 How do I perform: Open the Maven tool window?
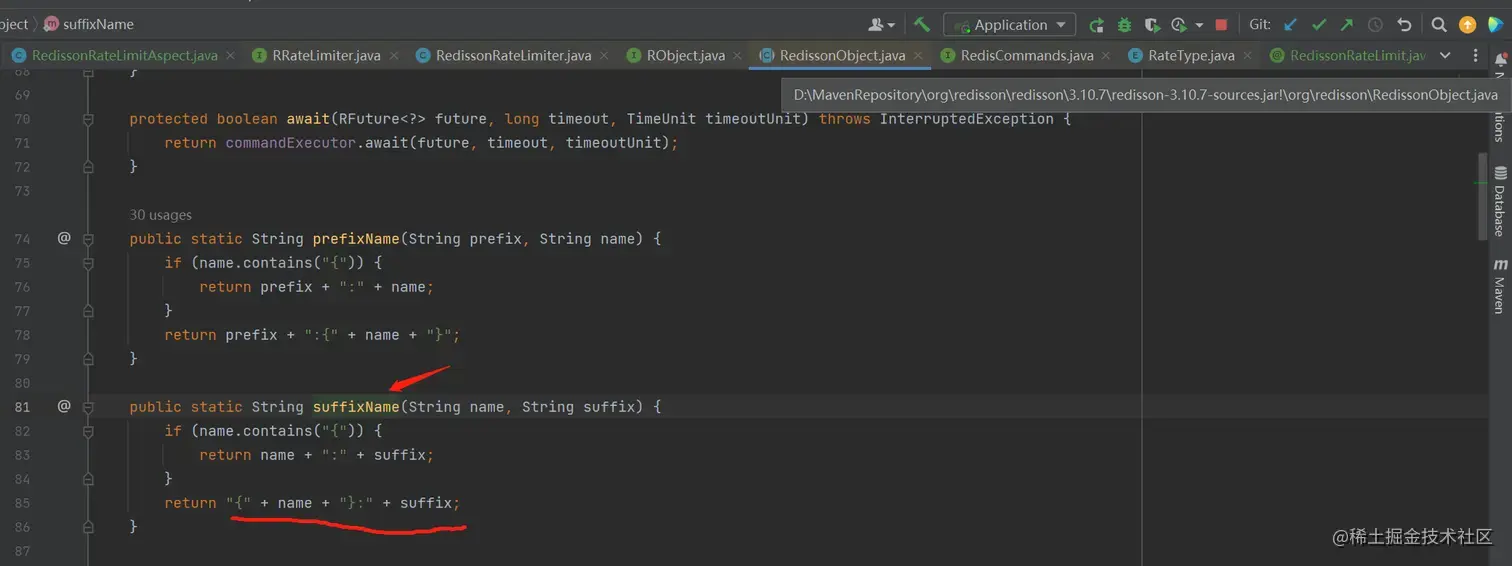click(x=1500, y=286)
